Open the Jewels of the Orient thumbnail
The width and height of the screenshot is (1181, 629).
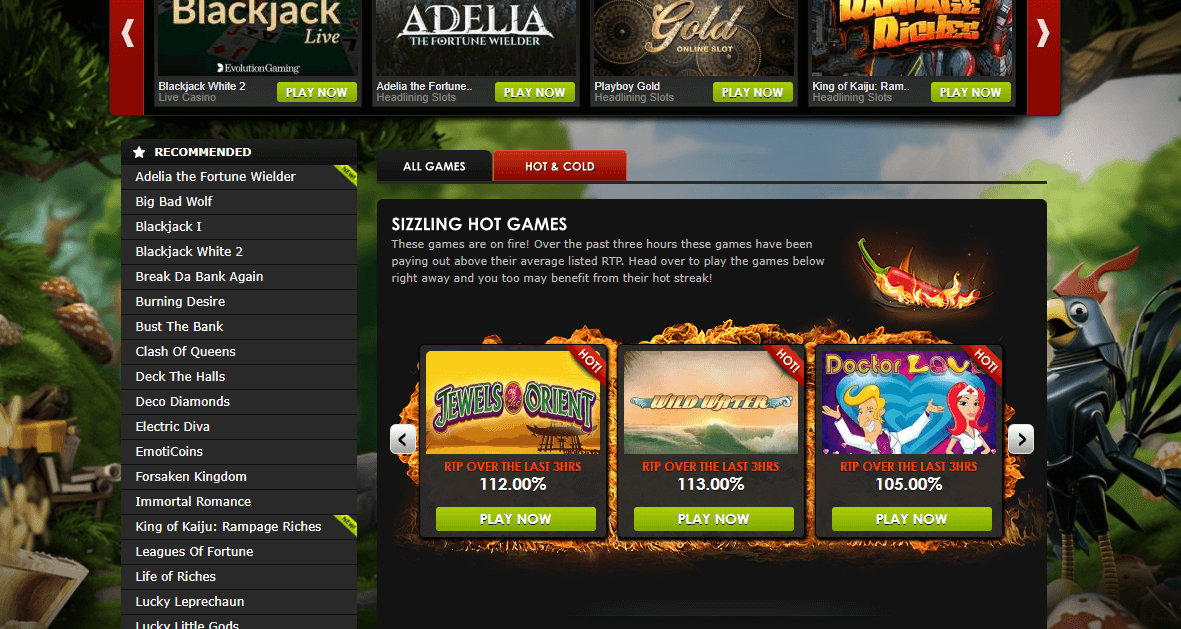pos(513,402)
